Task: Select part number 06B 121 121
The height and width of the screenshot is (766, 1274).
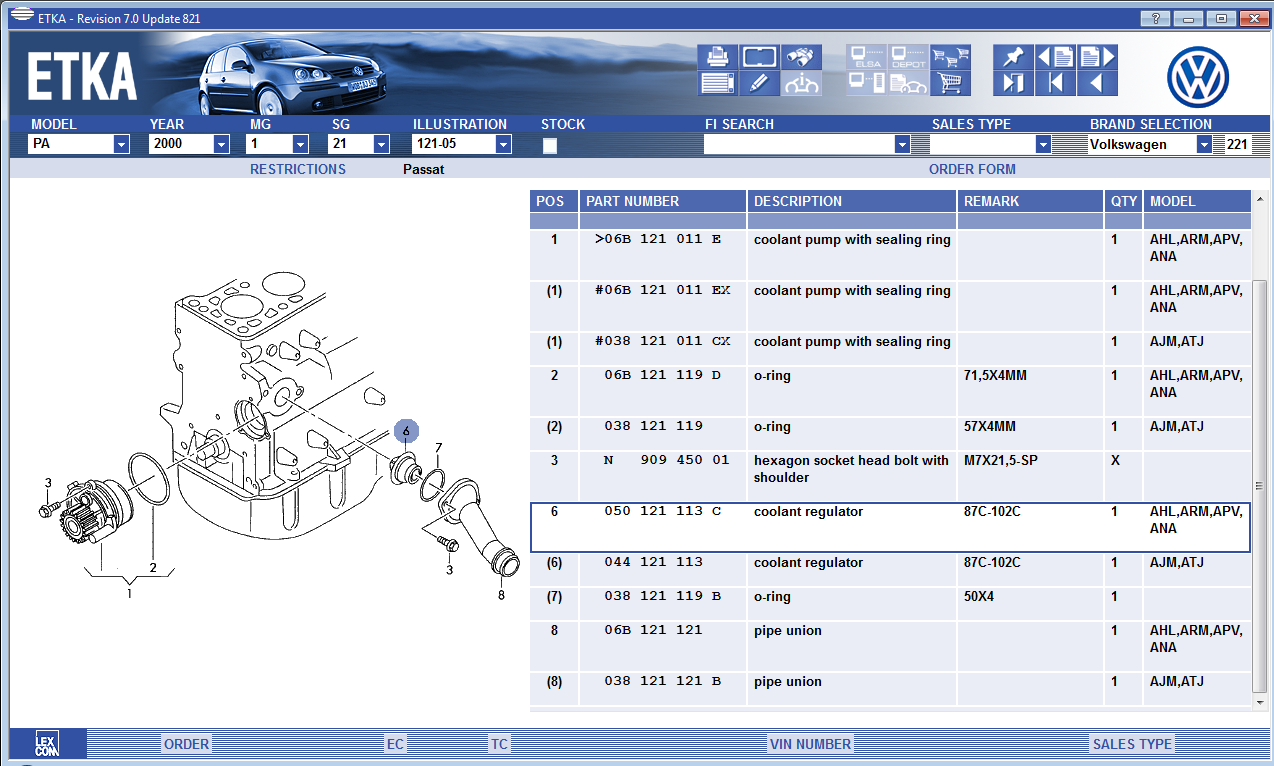Action: [653, 631]
